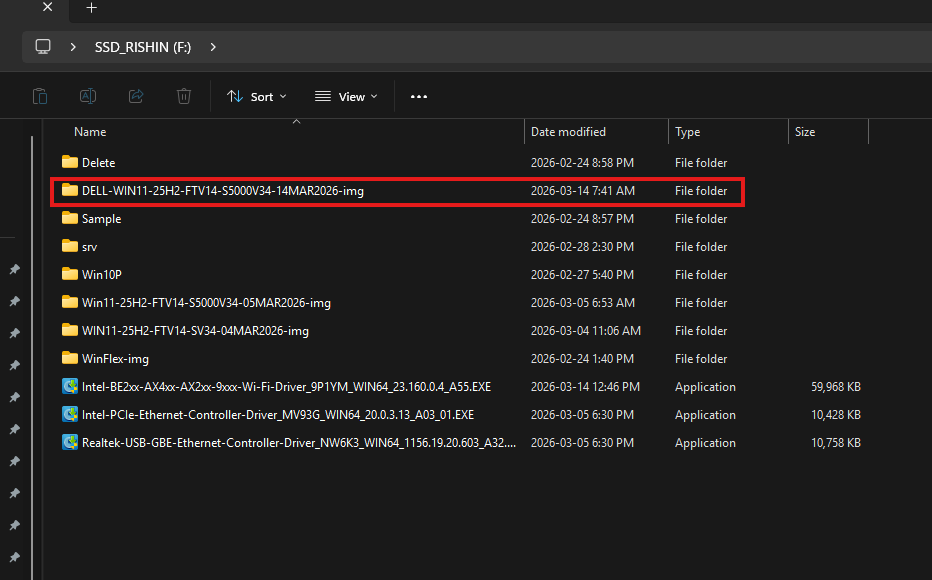Select the Delete folder icon

[70, 162]
